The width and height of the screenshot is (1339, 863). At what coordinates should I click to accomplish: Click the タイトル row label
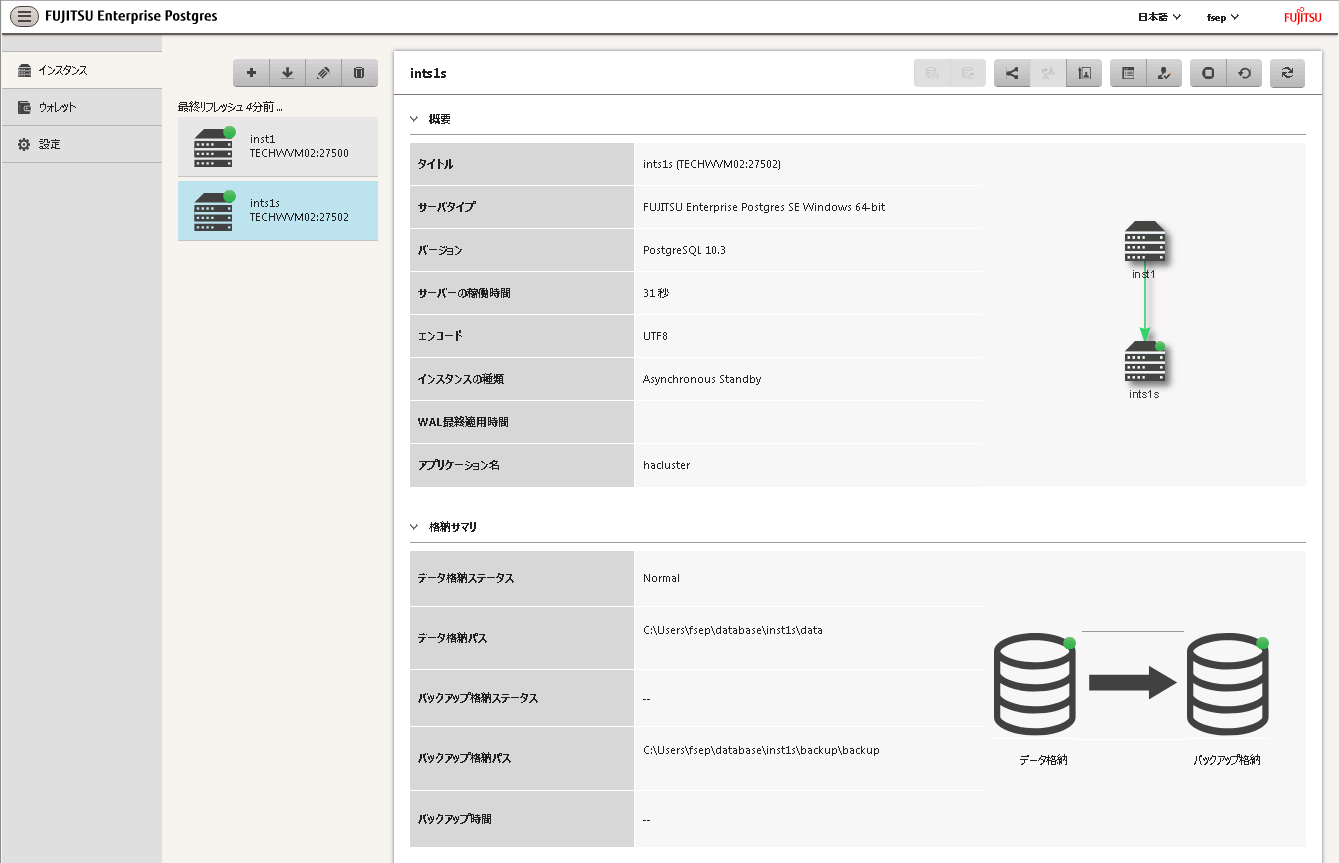pos(434,164)
